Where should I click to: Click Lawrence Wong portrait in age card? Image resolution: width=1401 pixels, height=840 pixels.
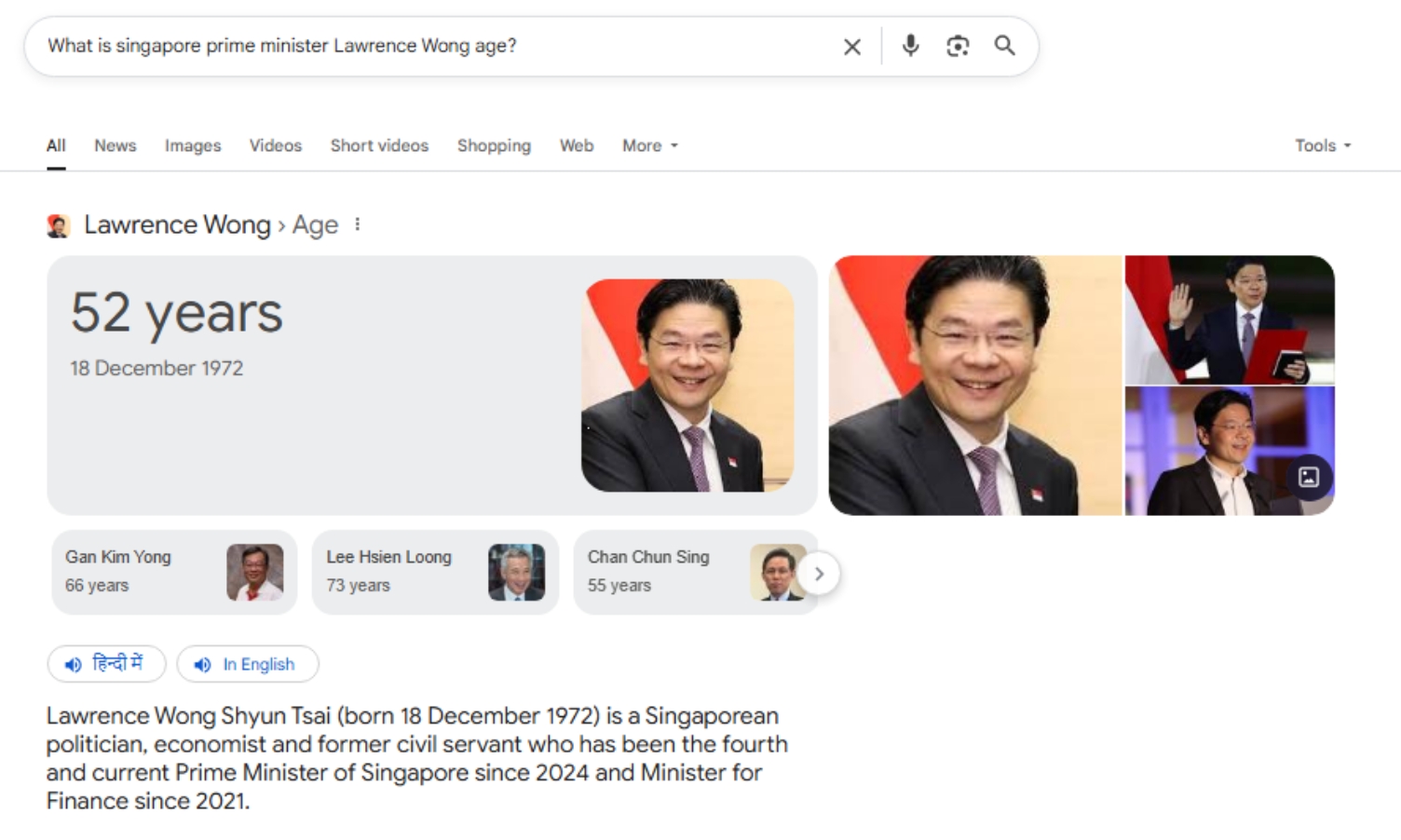coord(687,386)
